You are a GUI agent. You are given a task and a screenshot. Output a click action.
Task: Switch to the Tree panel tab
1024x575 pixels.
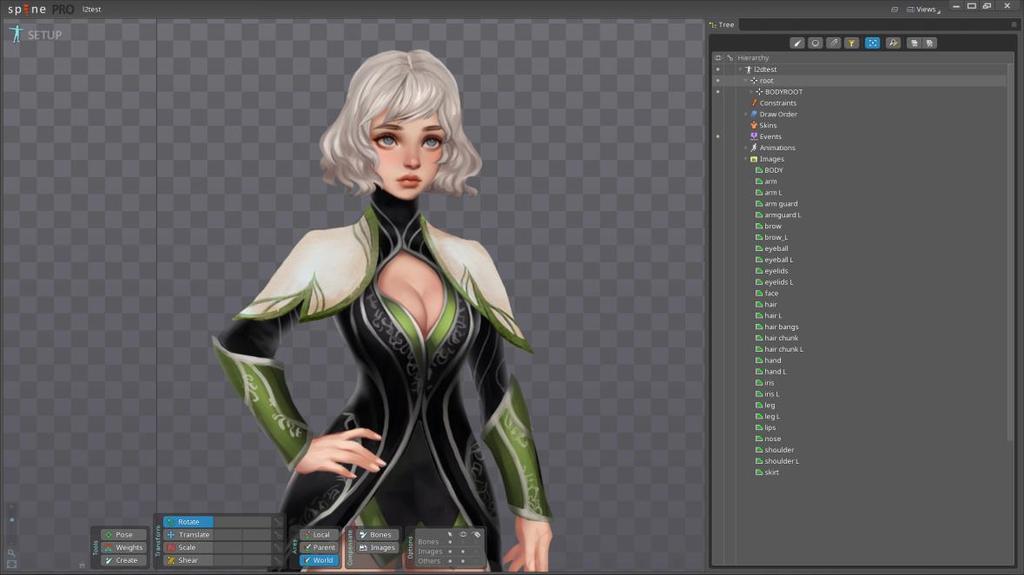coord(722,25)
